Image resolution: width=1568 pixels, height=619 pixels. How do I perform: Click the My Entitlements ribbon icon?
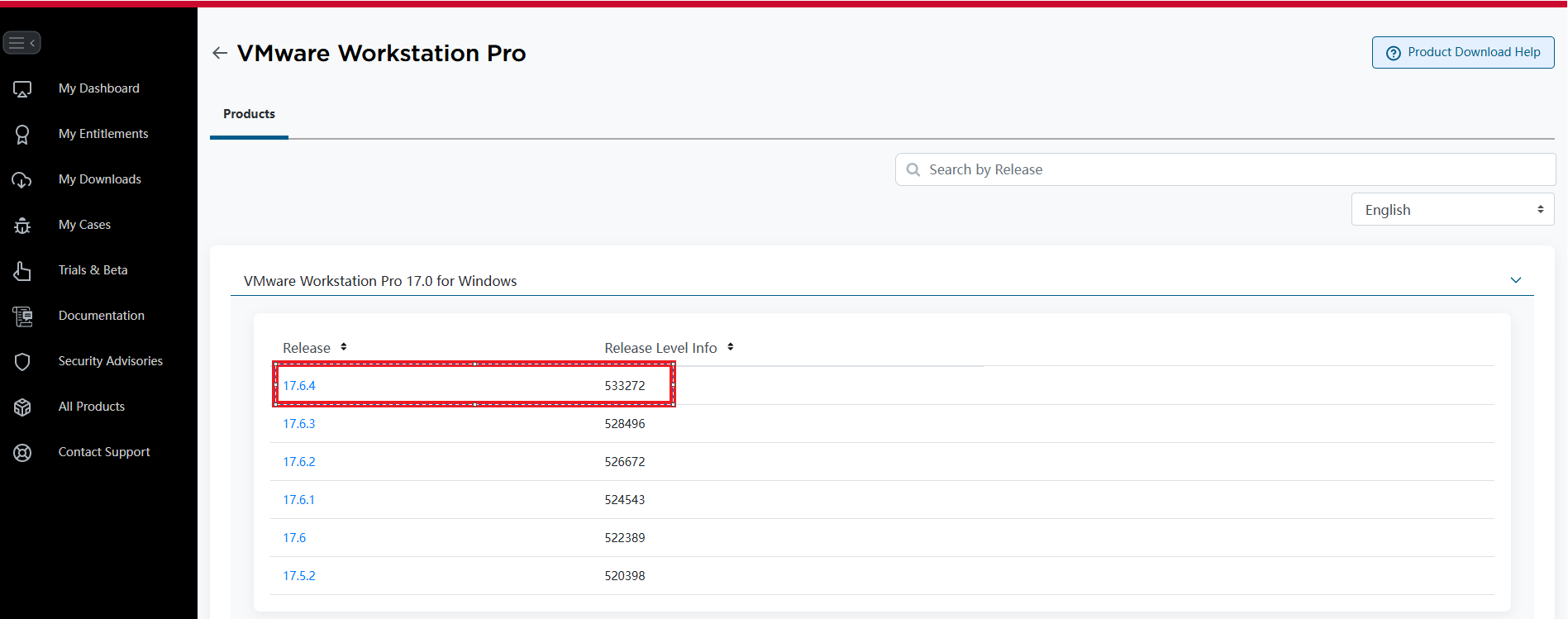22,135
